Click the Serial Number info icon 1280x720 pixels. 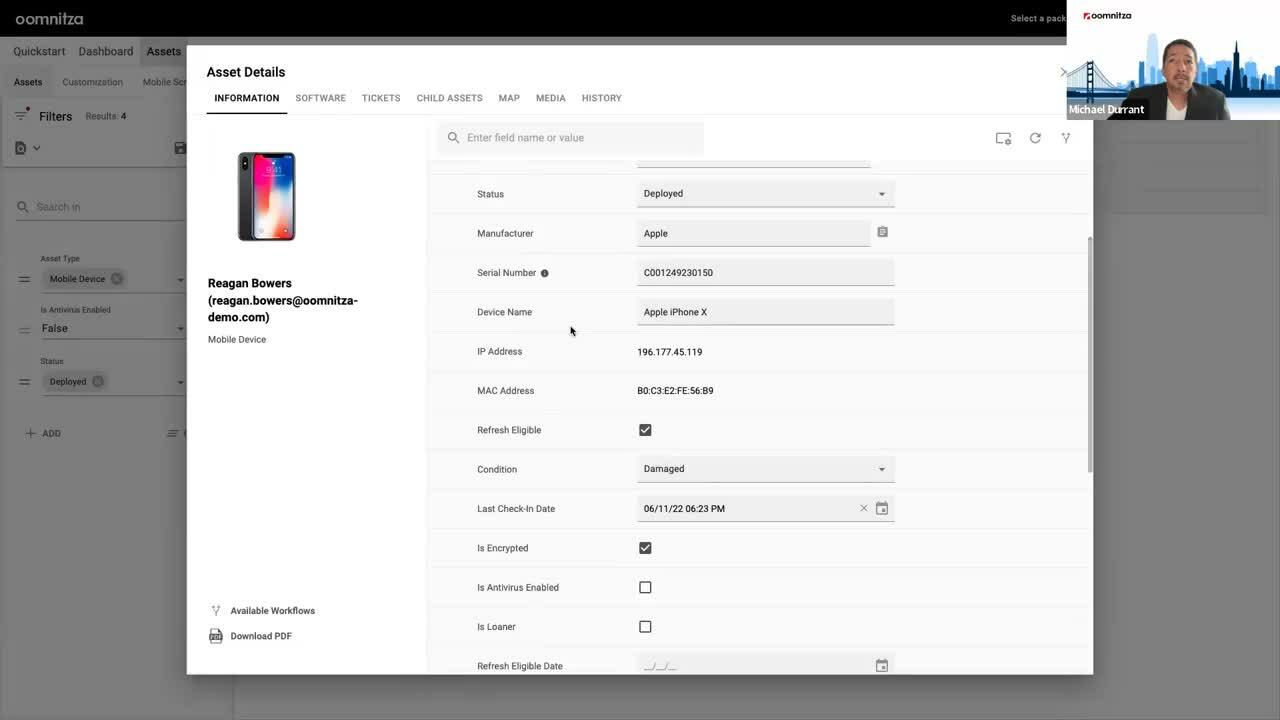(x=543, y=272)
